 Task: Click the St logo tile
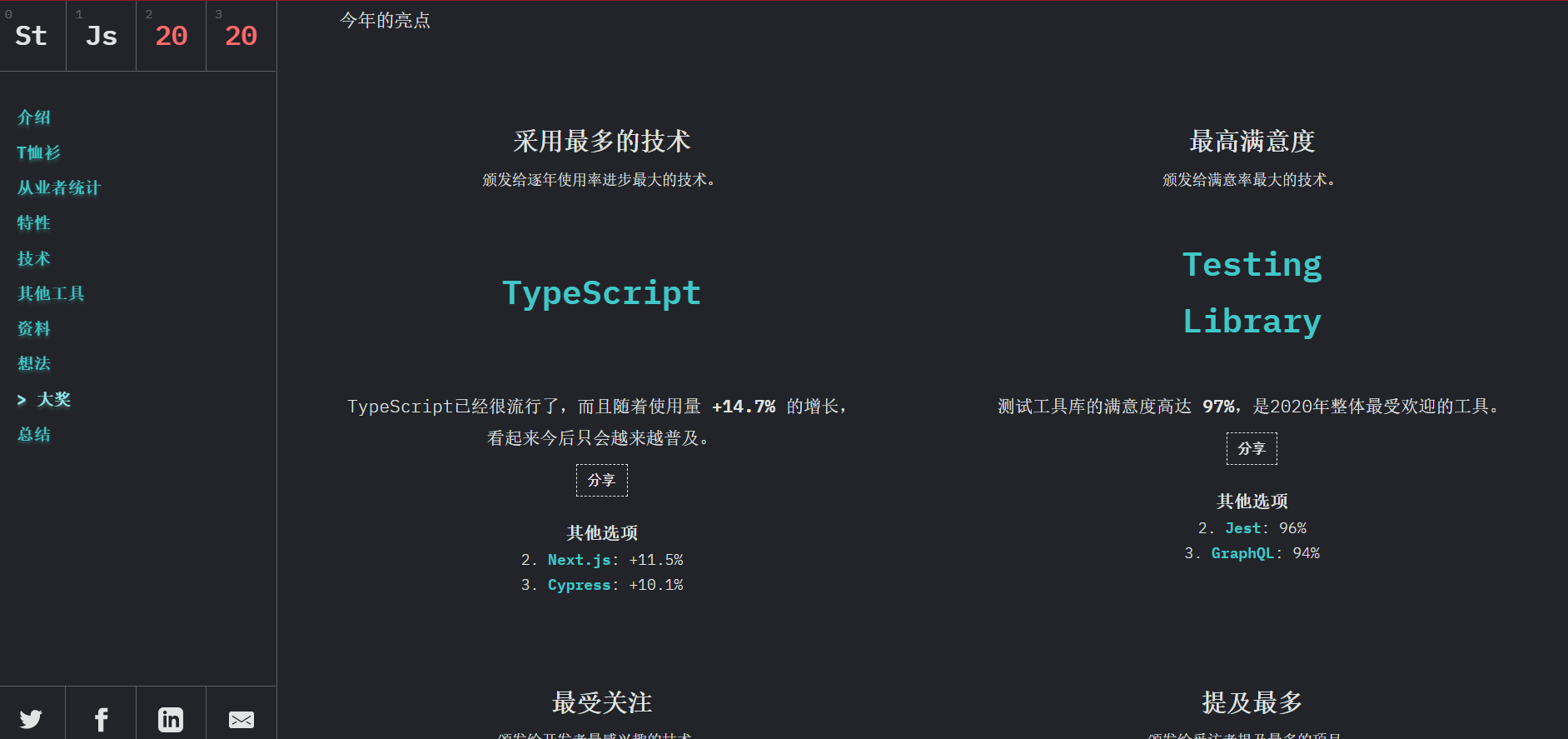tap(32, 36)
